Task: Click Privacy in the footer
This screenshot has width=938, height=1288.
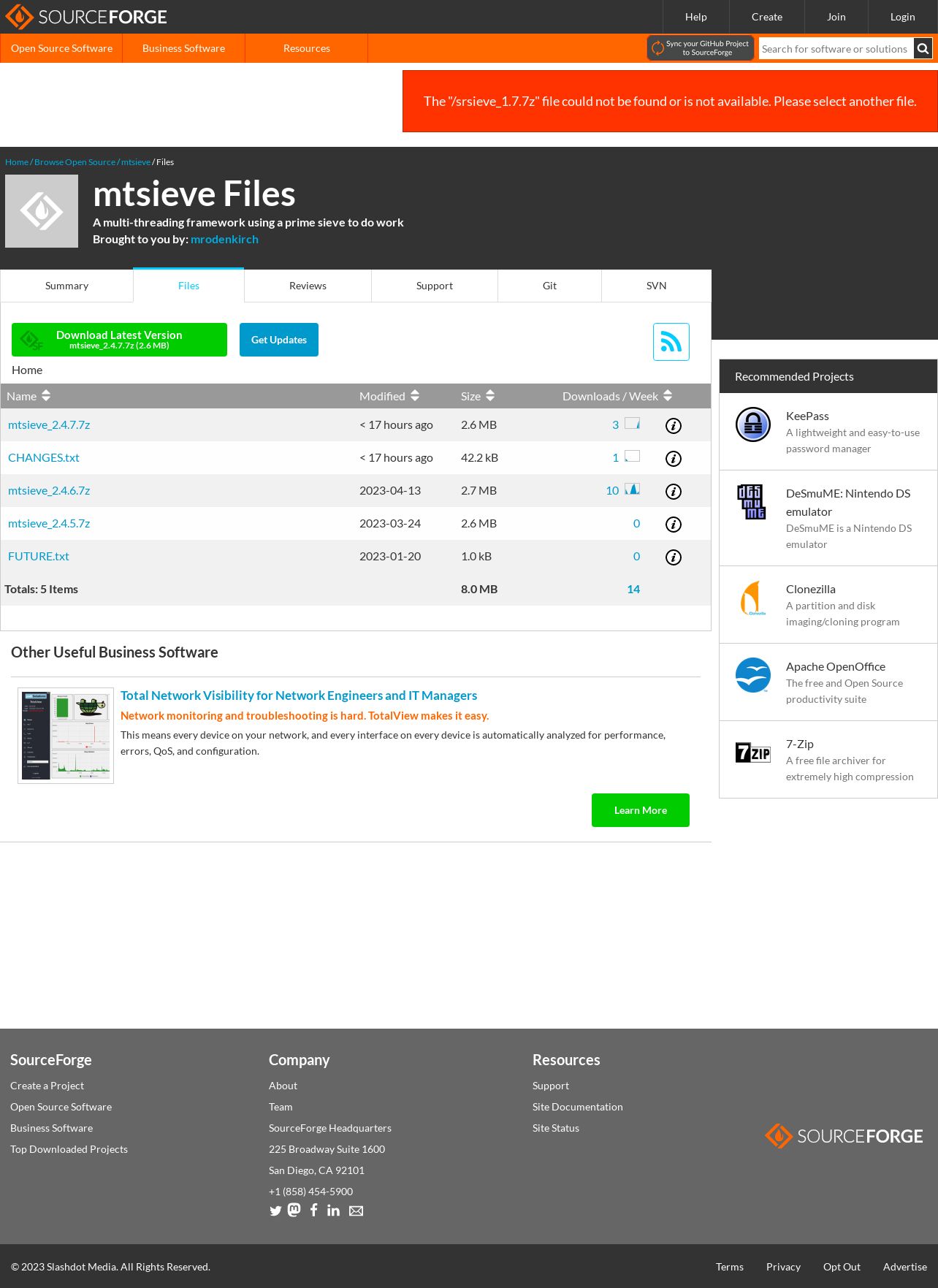Action: [x=783, y=1267]
